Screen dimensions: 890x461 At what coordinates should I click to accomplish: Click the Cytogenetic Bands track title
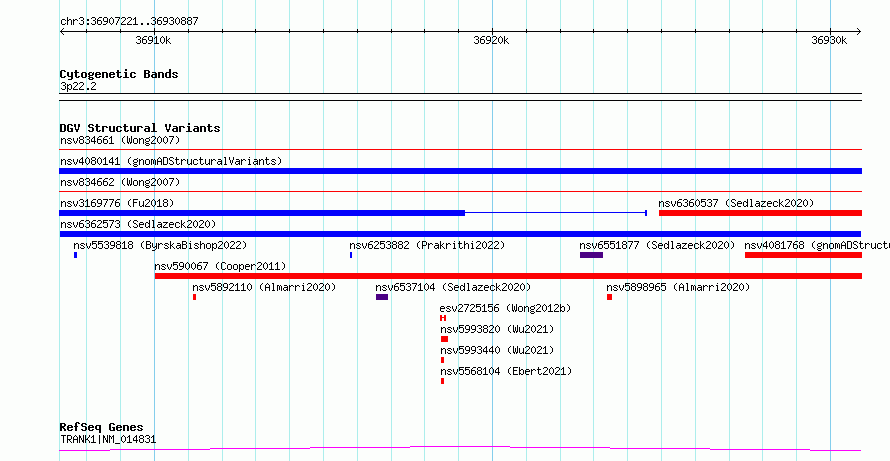[119, 74]
